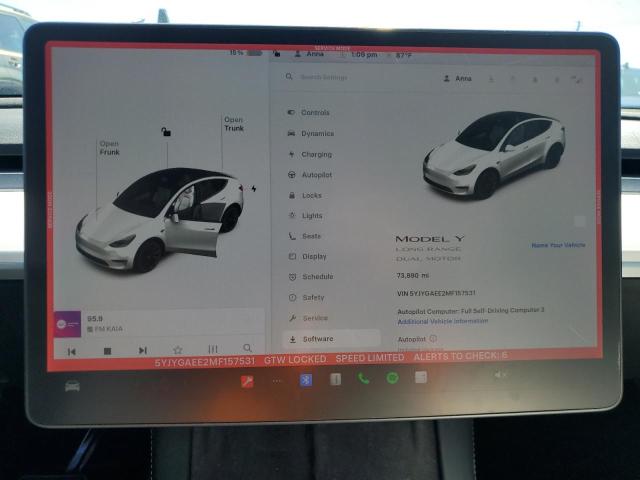Tap the car icon in the bottom-left corner
Screen dimensions: 640x480
click(x=72, y=386)
